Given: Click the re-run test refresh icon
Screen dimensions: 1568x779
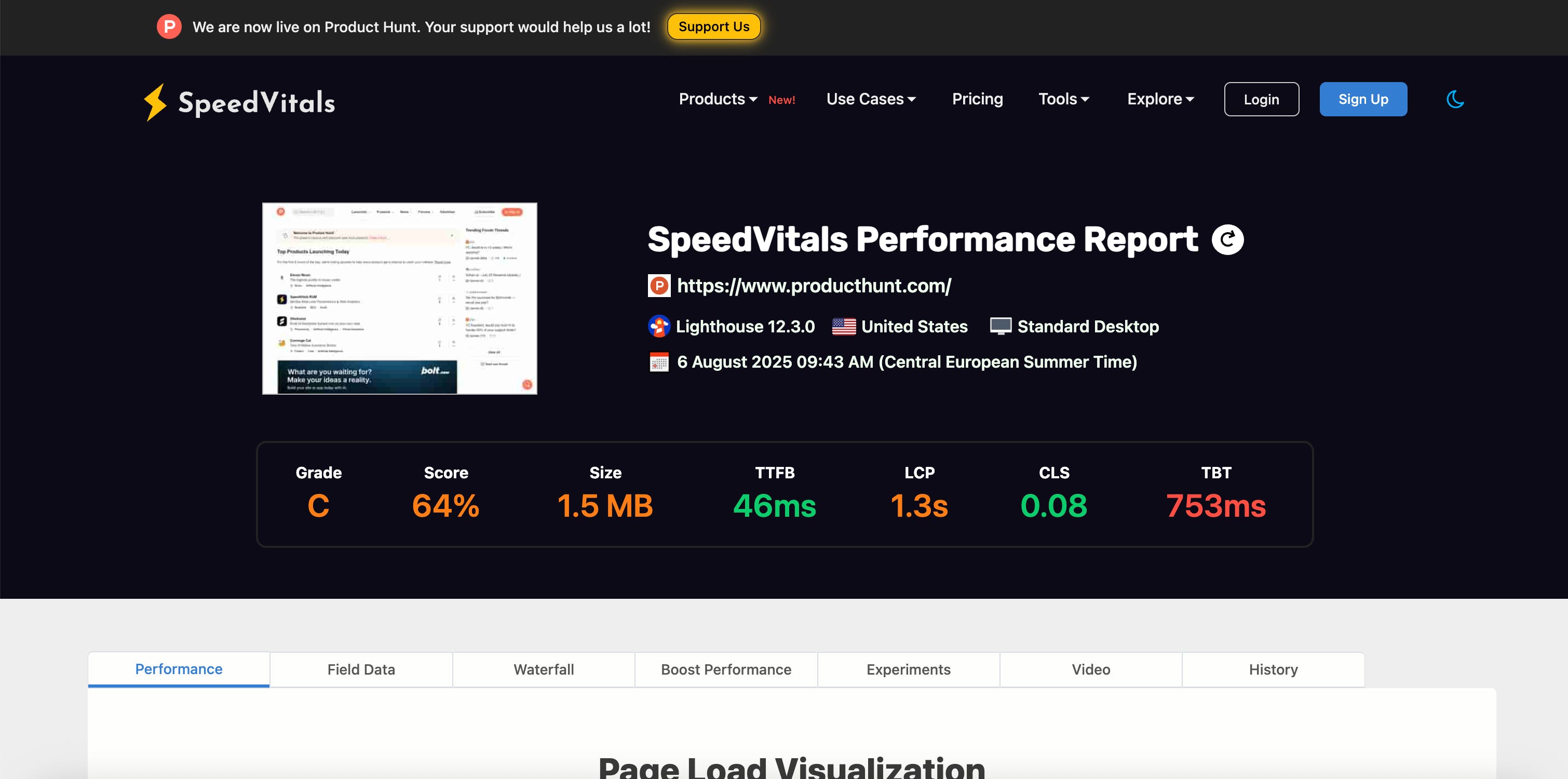Looking at the screenshot, I should [1228, 239].
